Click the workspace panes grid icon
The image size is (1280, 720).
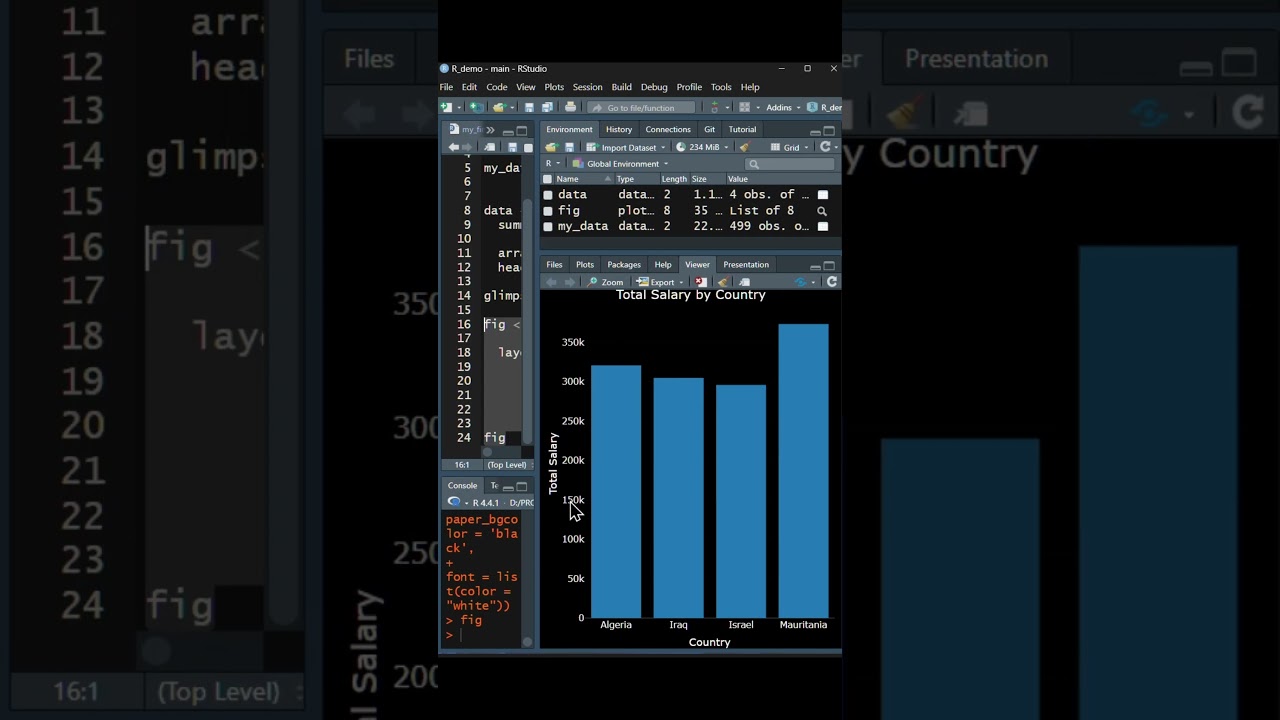pos(744,107)
